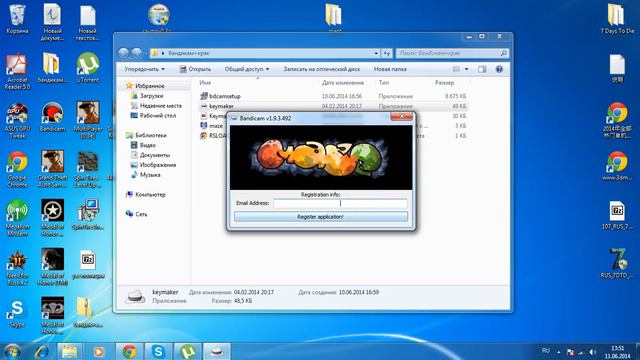Click Записать на оптический диск
This screenshot has width=640, height=360.
[x=322, y=69]
